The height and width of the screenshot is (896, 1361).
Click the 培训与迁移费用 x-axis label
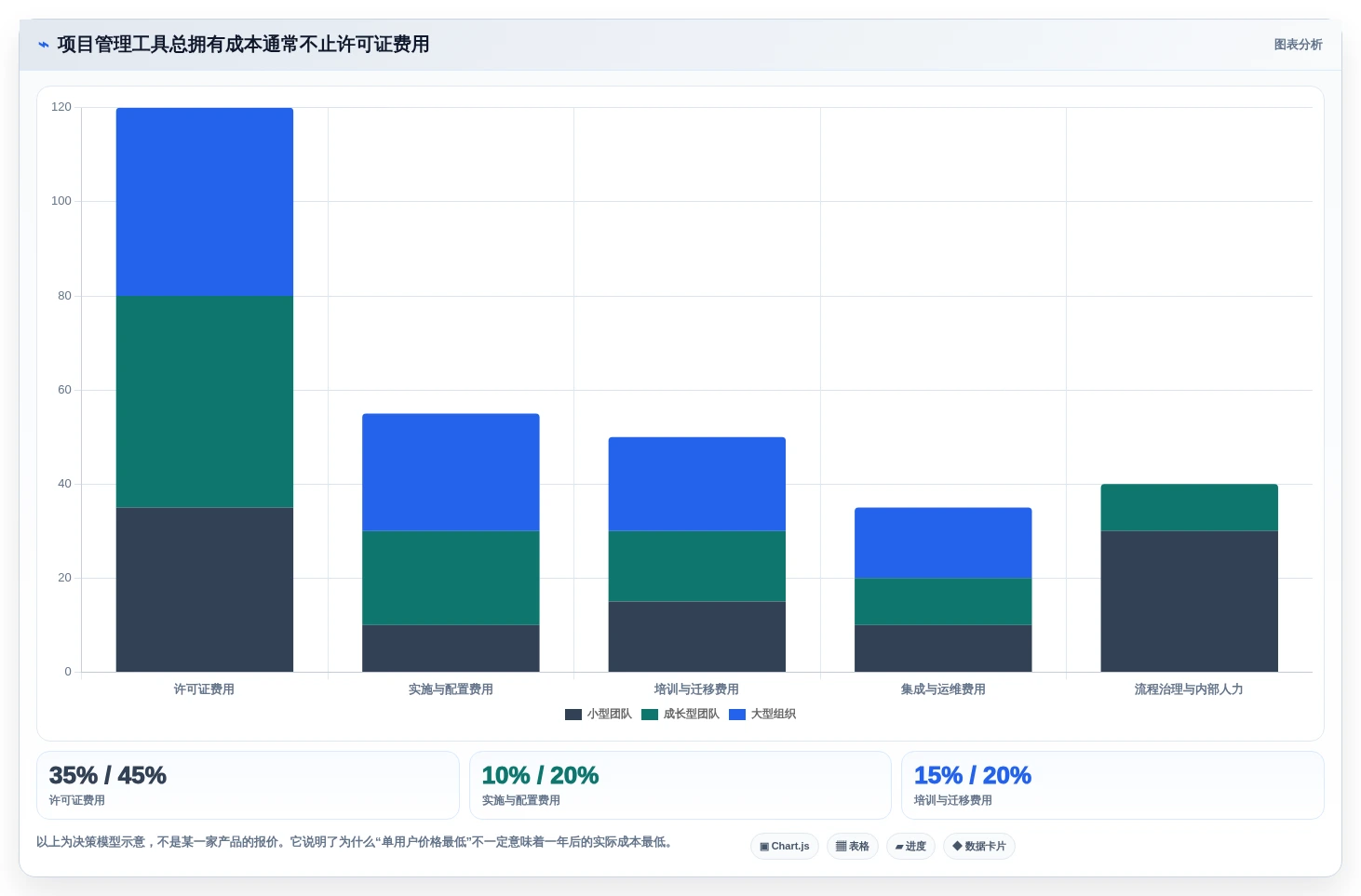[696, 689]
